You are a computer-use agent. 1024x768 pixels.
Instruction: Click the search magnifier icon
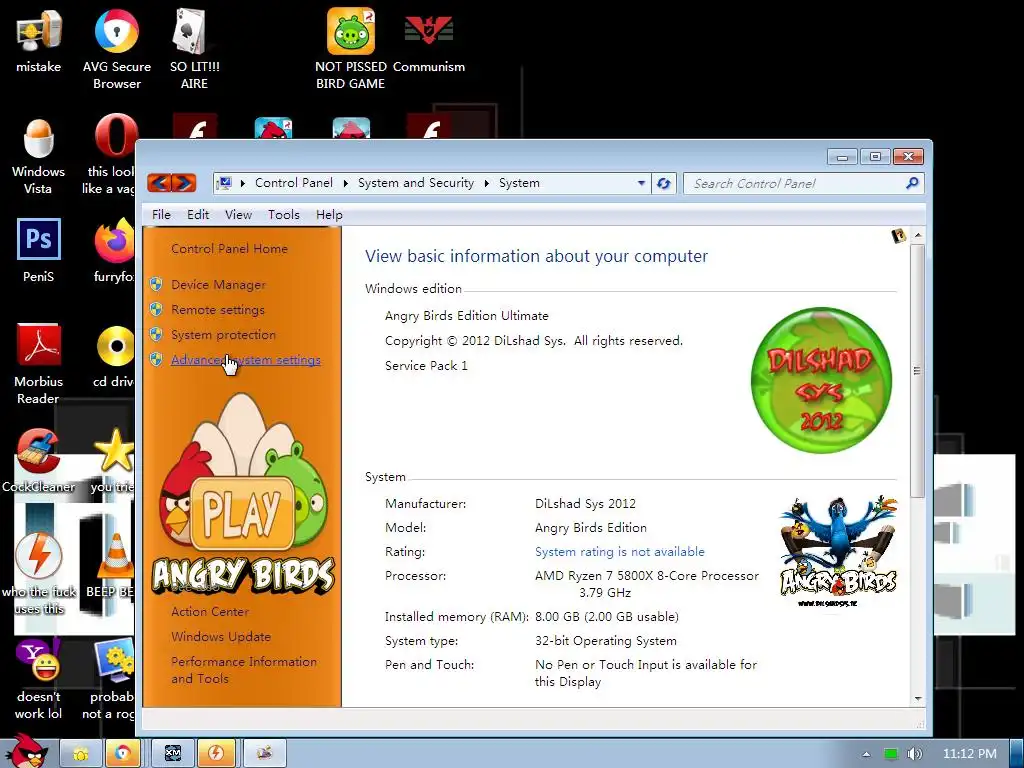pyautogui.click(x=912, y=184)
